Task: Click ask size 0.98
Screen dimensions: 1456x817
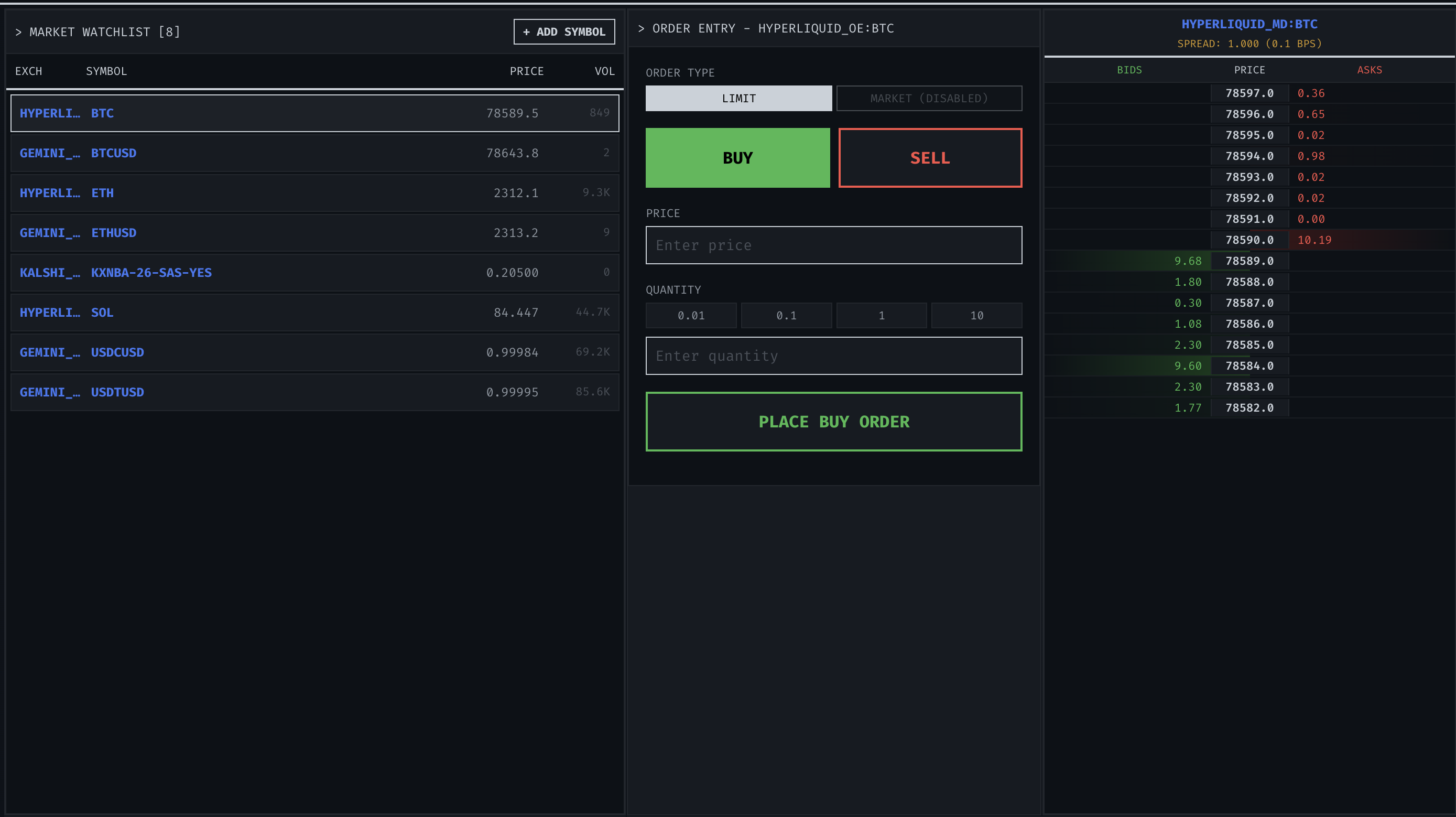Action: [x=1311, y=156]
